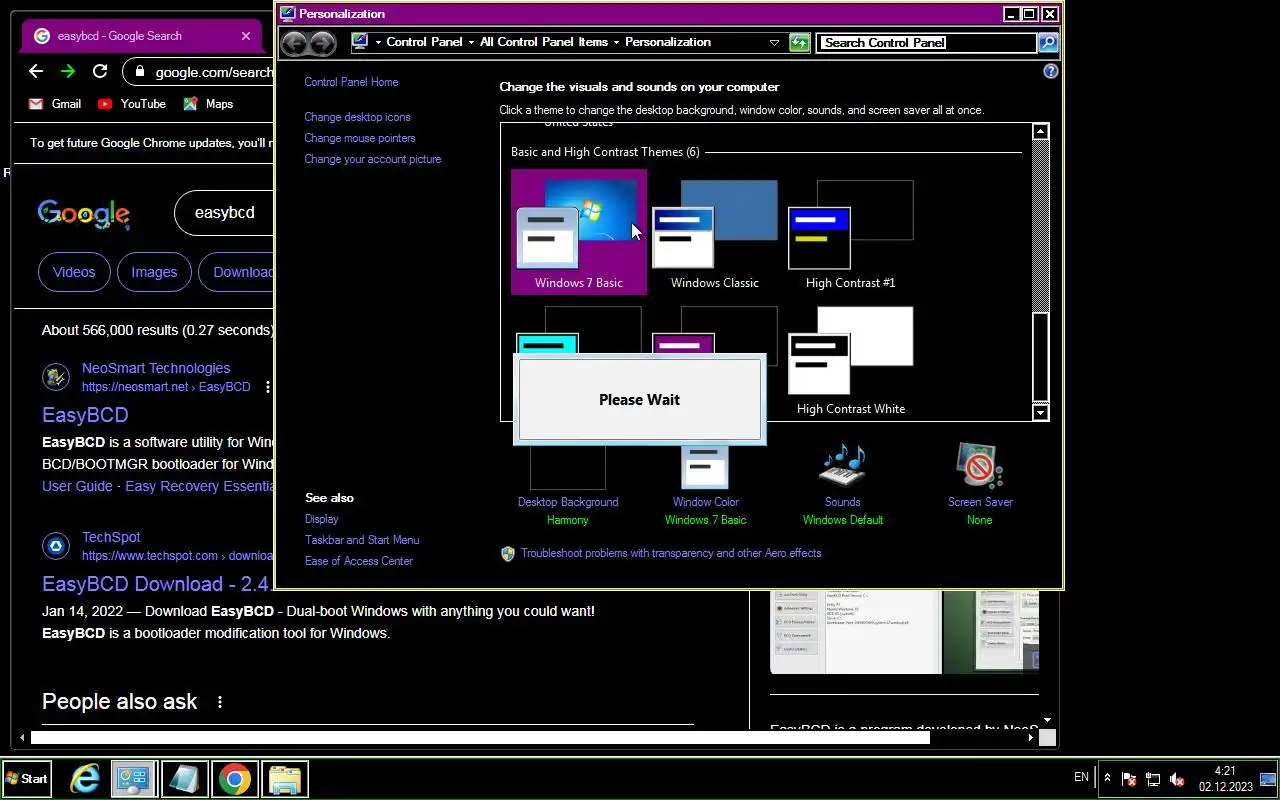
Task: Choose the Windows Classic theme
Action: point(714,232)
